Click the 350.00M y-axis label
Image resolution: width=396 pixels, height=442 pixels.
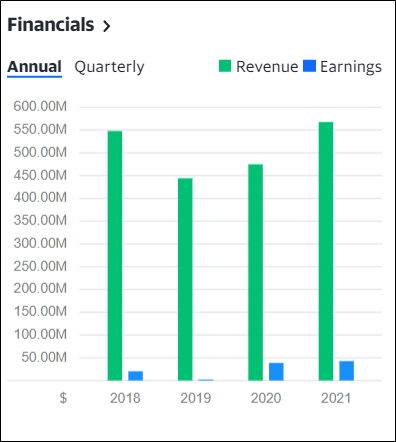pos(40,220)
